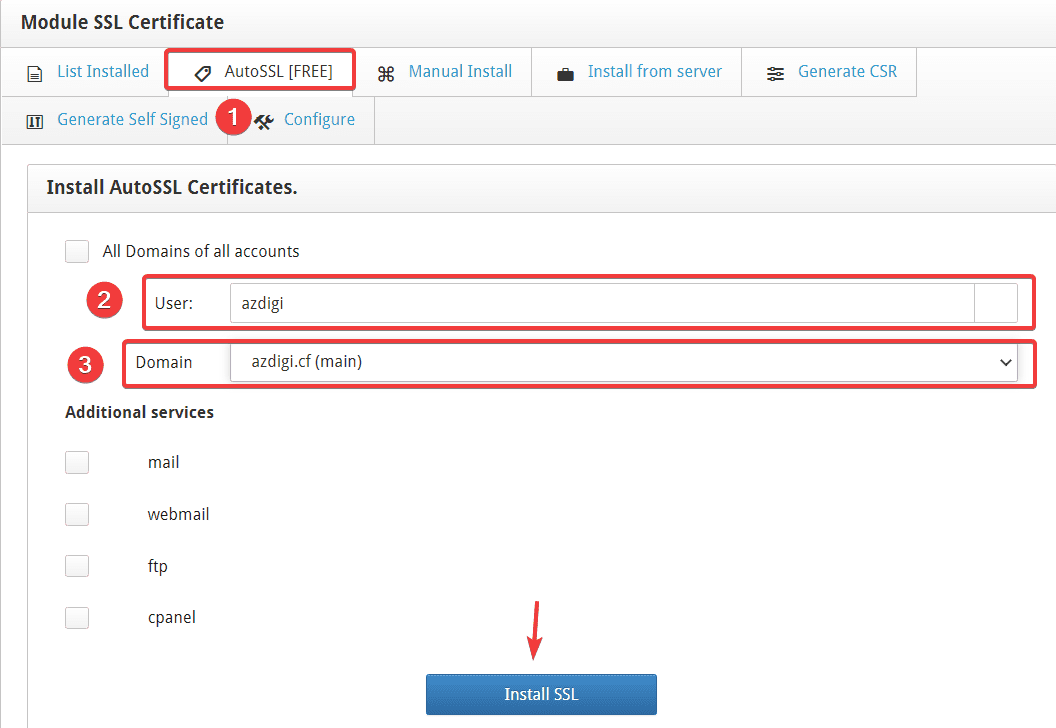The image size is (1056, 728).
Task: Click the Configure tools icon
Action: click(262, 119)
